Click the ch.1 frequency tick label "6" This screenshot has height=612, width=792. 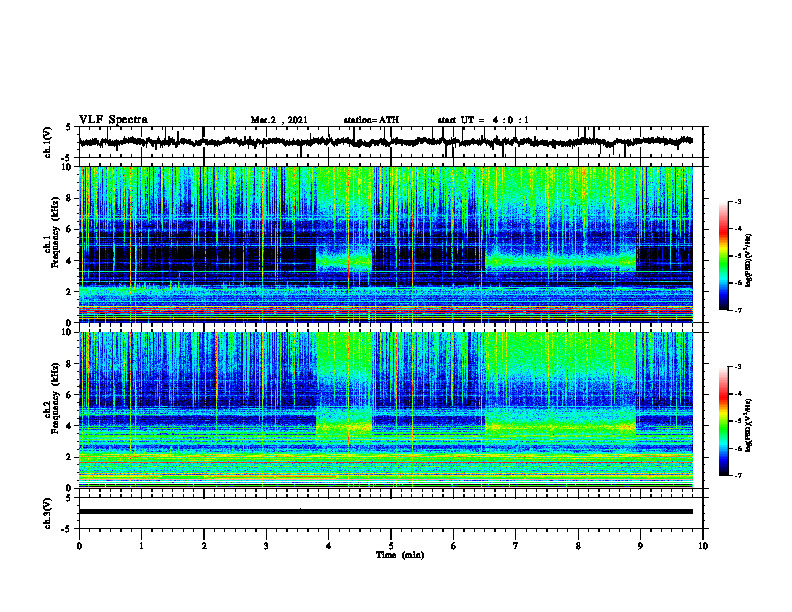tap(69, 229)
